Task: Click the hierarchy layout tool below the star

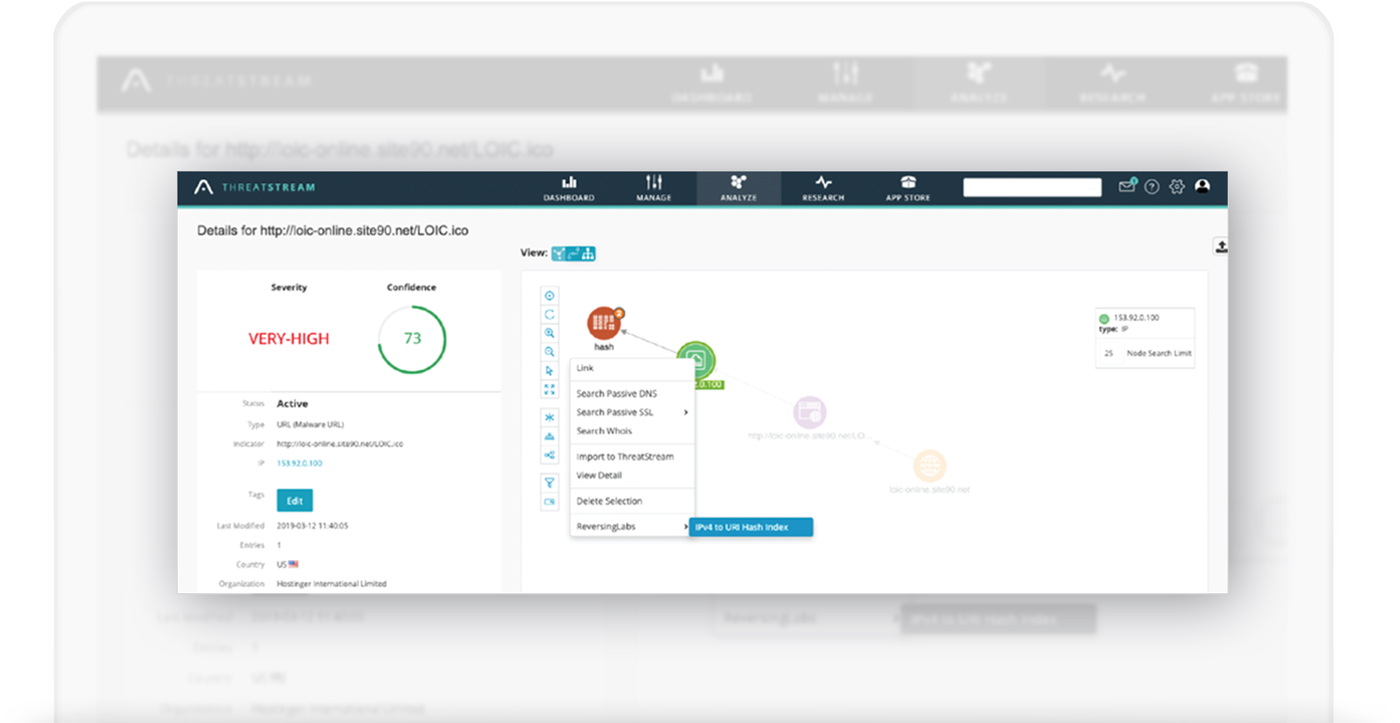Action: click(x=549, y=436)
